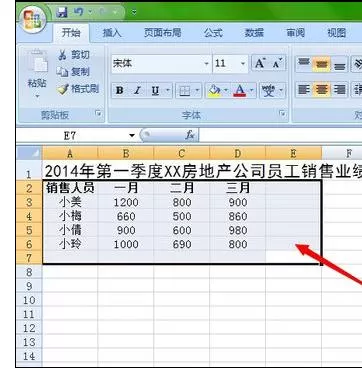
Task: Click the 一月 header cell
Action: (x=126, y=188)
